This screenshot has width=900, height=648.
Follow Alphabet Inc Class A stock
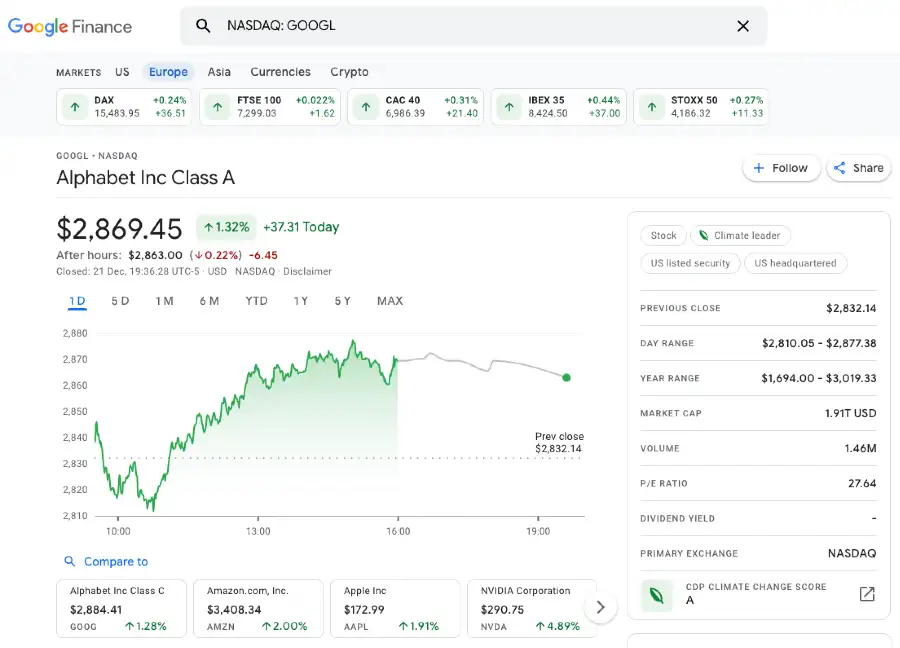tap(781, 168)
